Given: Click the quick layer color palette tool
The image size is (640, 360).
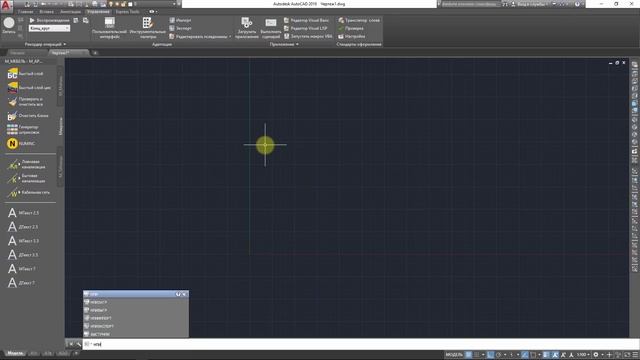Looking at the screenshot, I should point(29,87).
